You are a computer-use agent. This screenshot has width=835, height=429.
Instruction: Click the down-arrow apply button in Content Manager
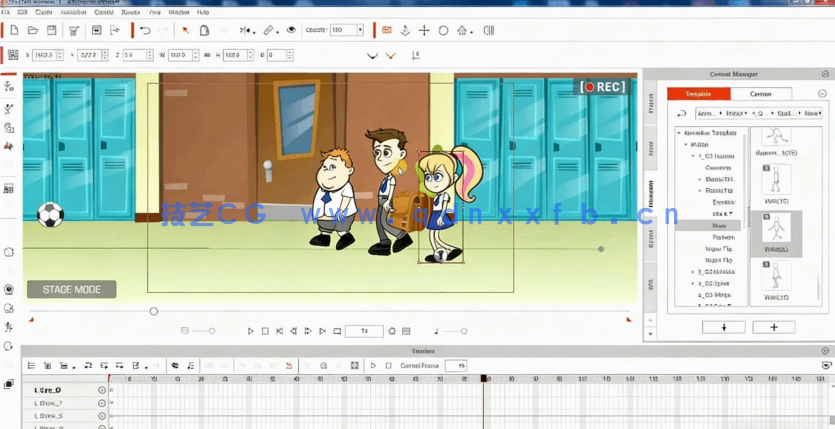(x=723, y=327)
